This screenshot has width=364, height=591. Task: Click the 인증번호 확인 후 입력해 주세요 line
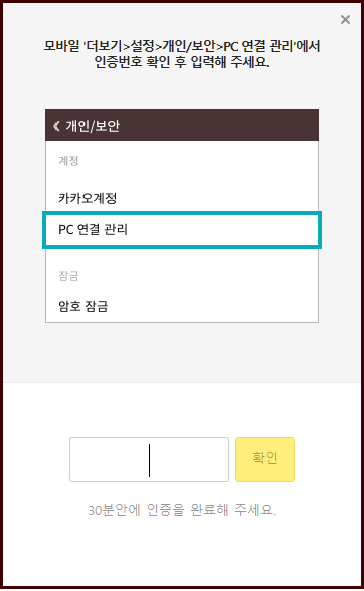click(182, 62)
